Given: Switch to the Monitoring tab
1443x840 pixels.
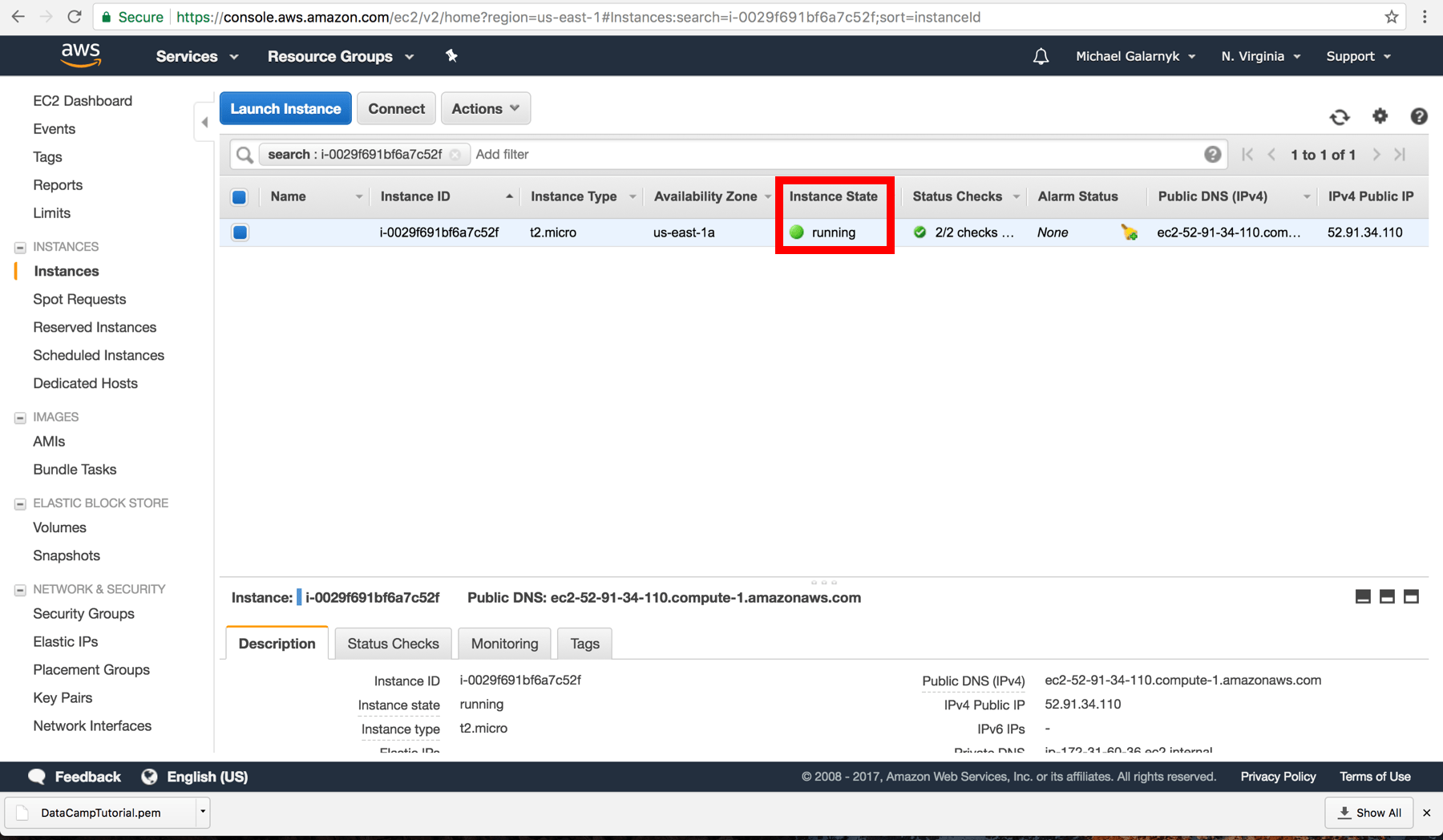Looking at the screenshot, I should coord(503,643).
